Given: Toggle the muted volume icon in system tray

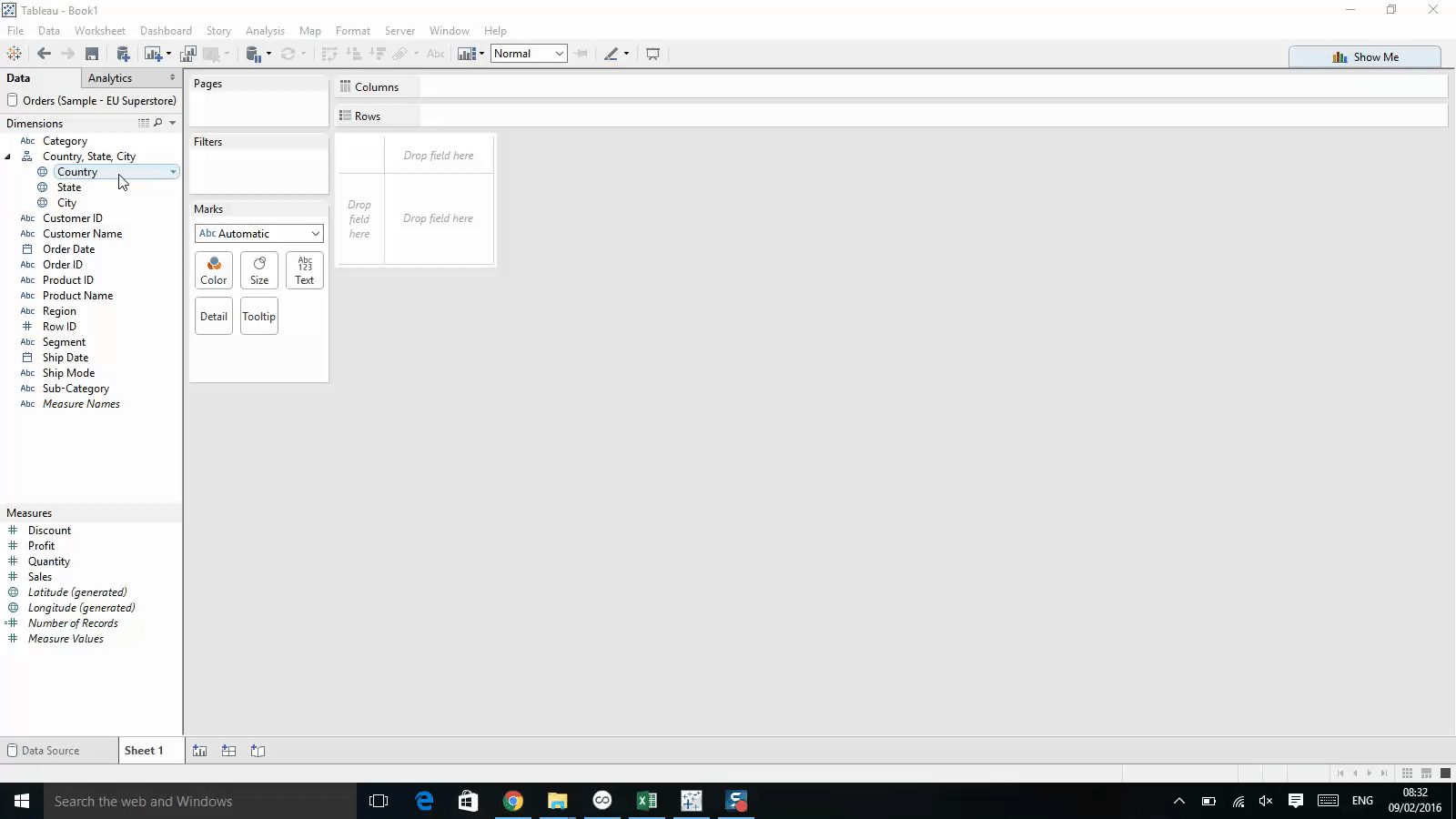Looking at the screenshot, I should tap(1266, 801).
